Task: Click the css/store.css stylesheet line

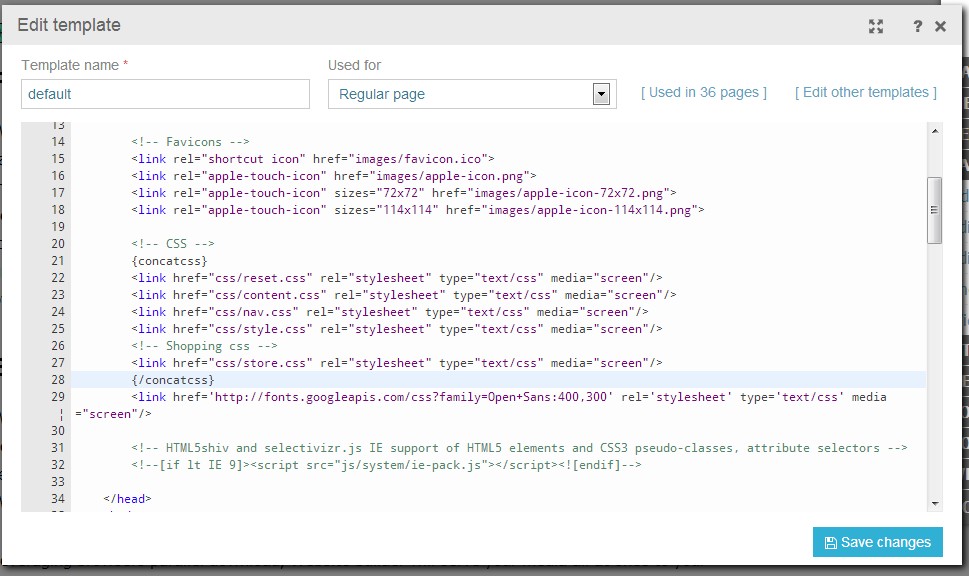Action: pyautogui.click(x=397, y=363)
